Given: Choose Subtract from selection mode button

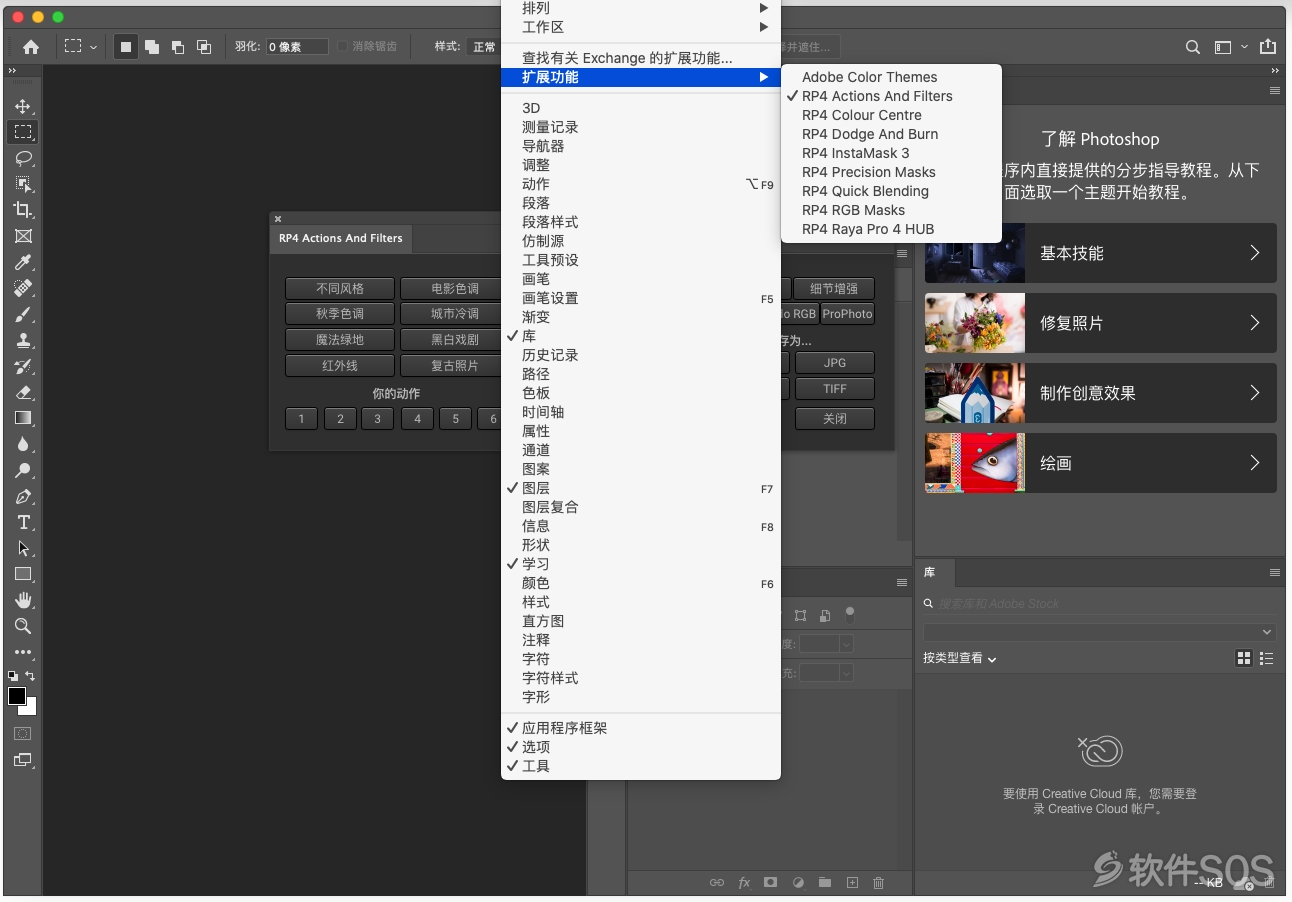Looking at the screenshot, I should [178, 46].
